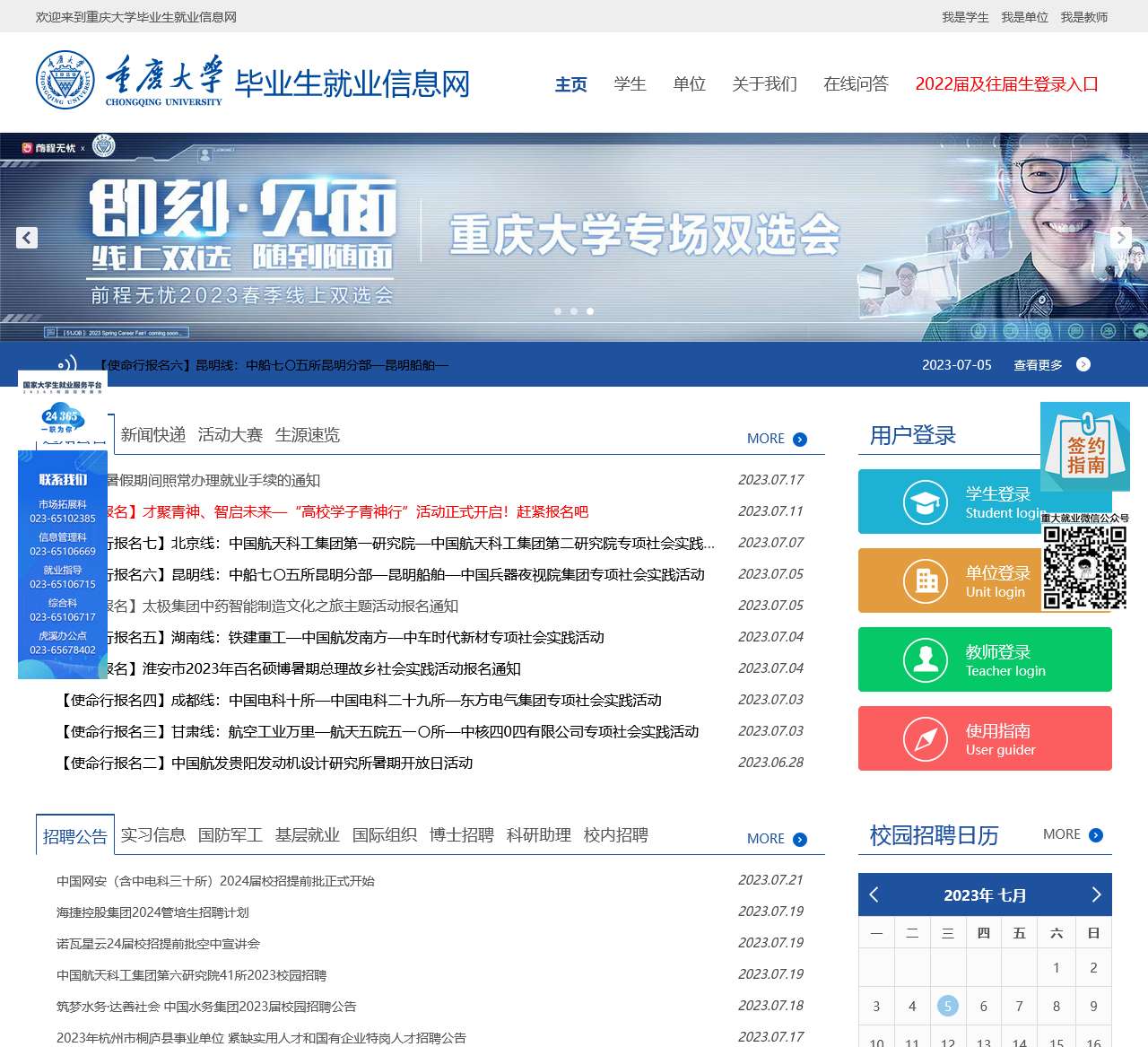Switch to the 校内招聘 tab
Image resolution: width=1148 pixels, height=1047 pixels.
click(x=616, y=835)
